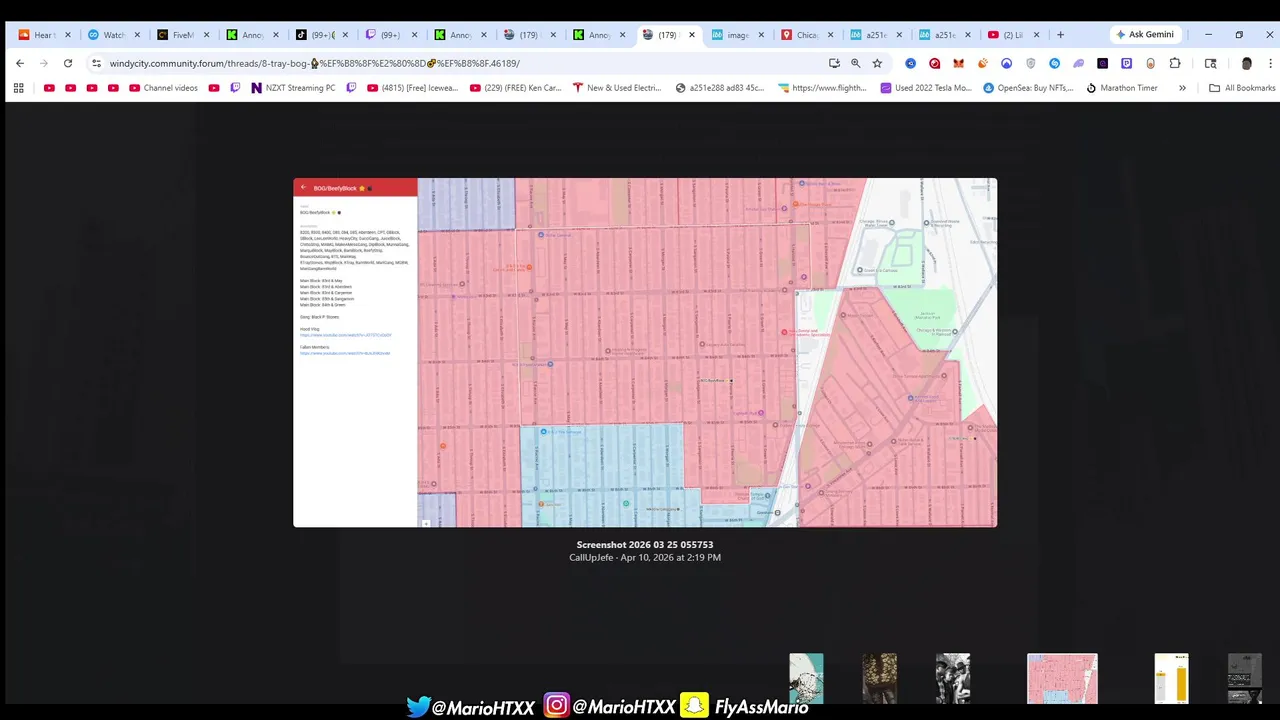Open a new browser tab
1280x720 pixels.
pos(1060,35)
